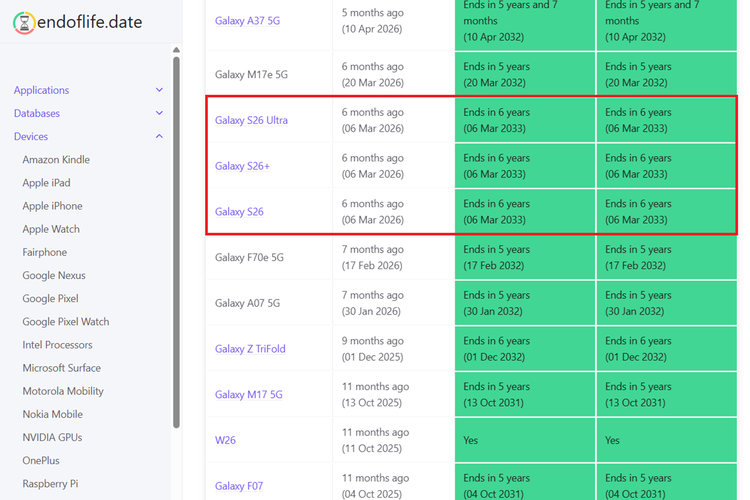Select NVIDIA GPUs in sidebar
This screenshot has height=500, width=750.
(52, 437)
